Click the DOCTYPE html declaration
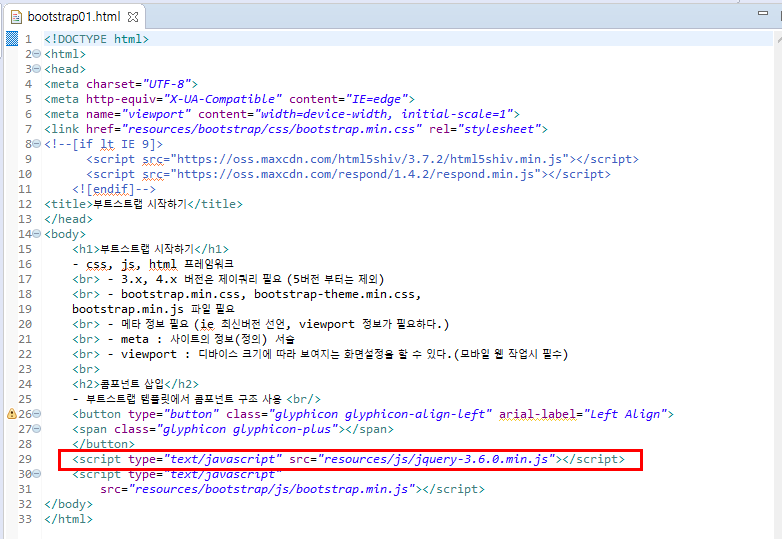The width and height of the screenshot is (782, 539). 96,39
